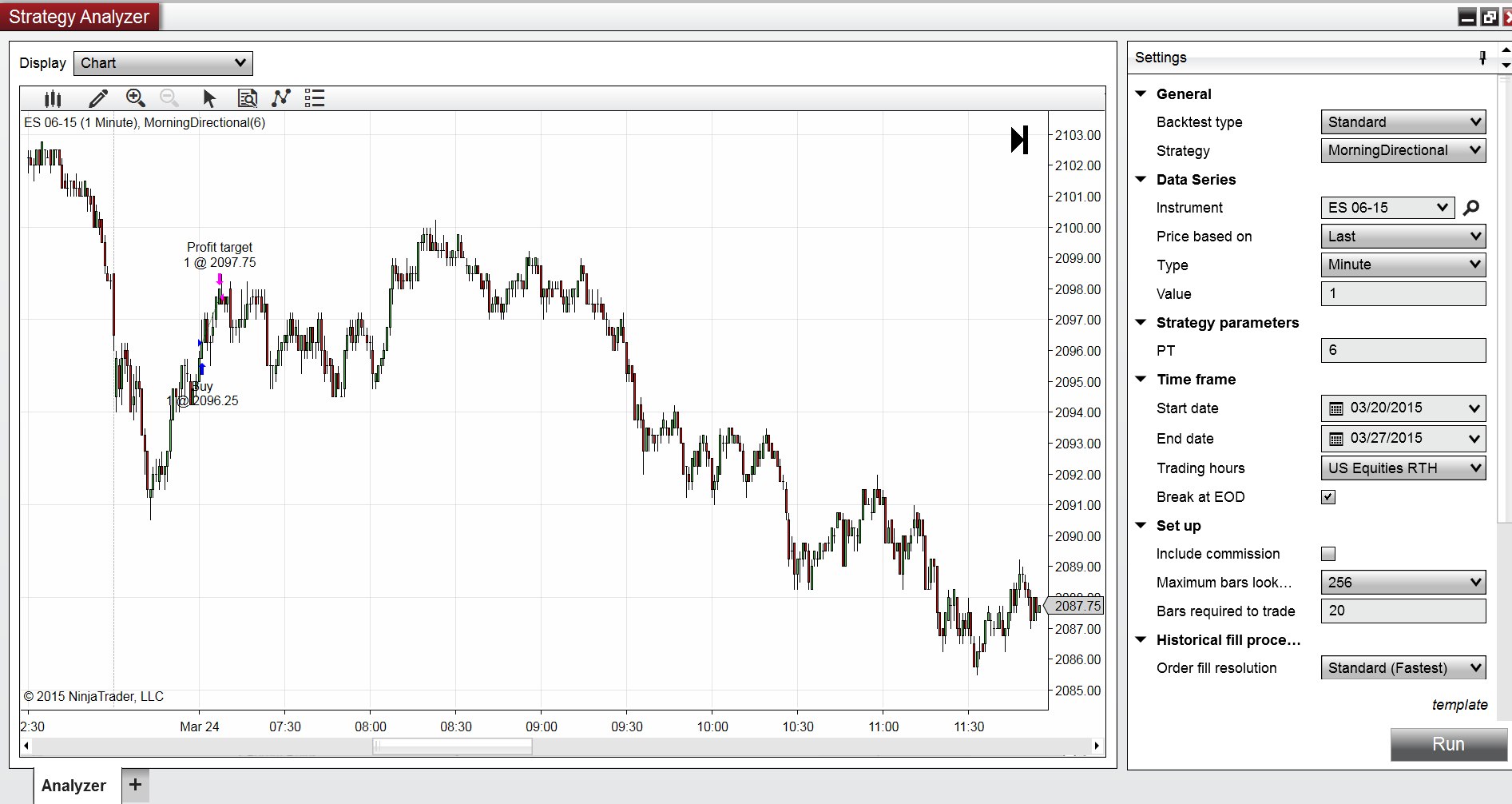The width and height of the screenshot is (1512, 804).
Task: Open the bar type chart icon
Action: click(53, 98)
